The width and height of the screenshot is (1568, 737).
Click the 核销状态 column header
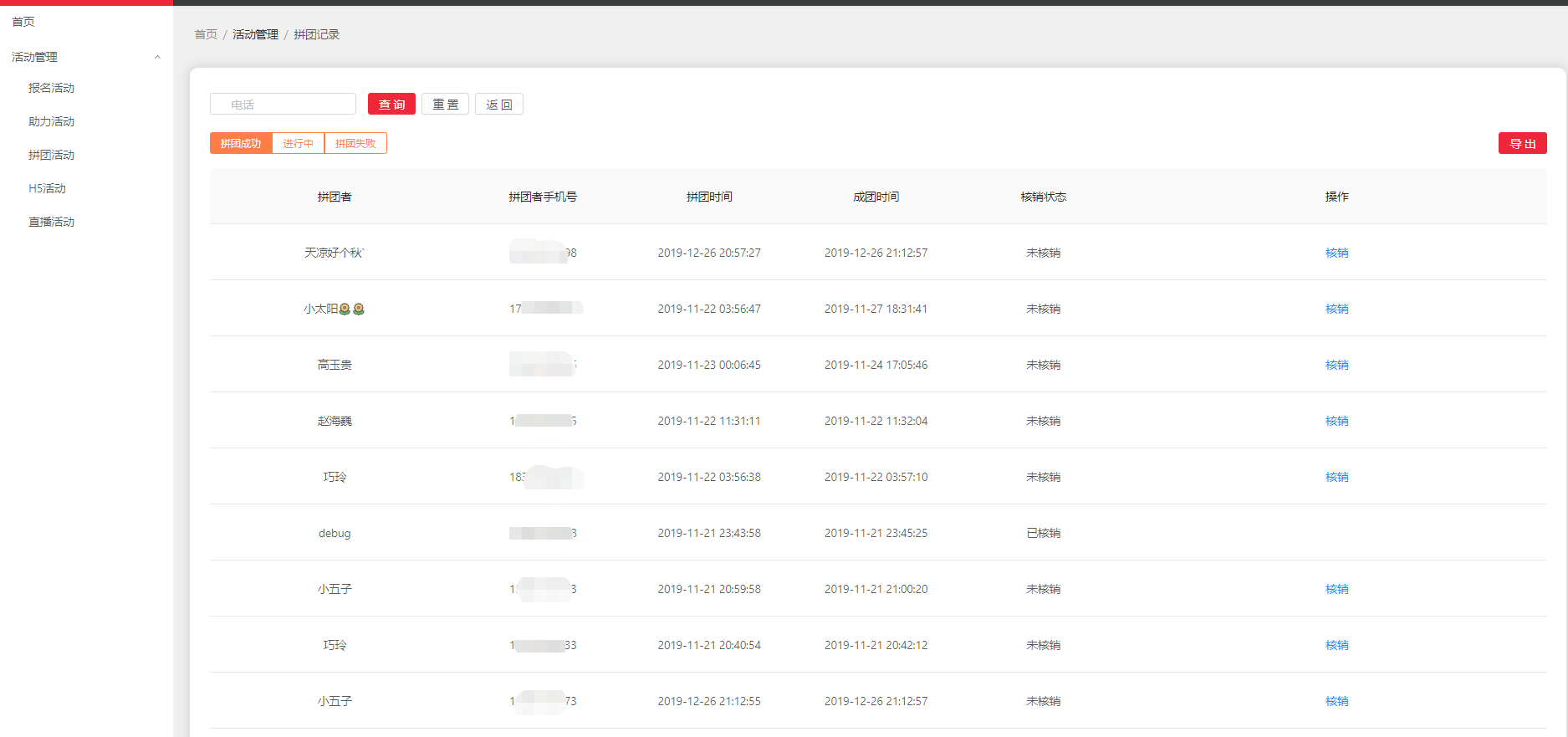pyautogui.click(x=1043, y=197)
